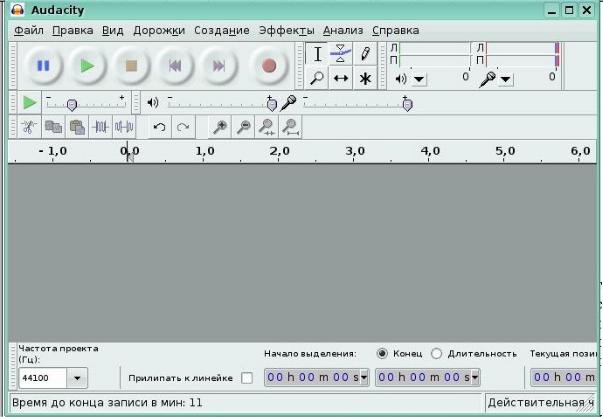Viewport: 603px width, 417px height.
Task: Click the Pause transport button
Action: (43, 66)
